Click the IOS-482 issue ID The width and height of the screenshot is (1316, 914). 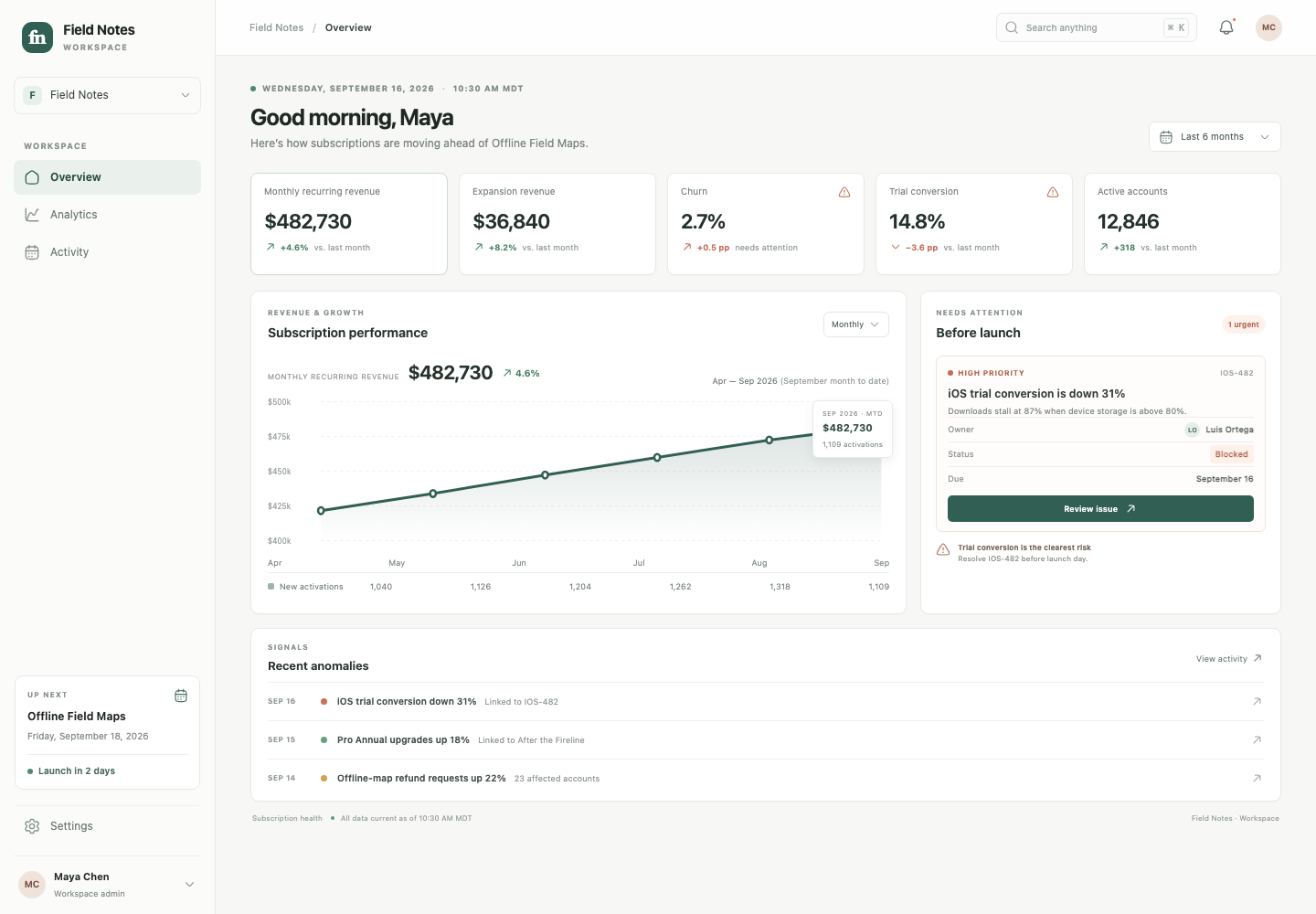[x=1236, y=373]
